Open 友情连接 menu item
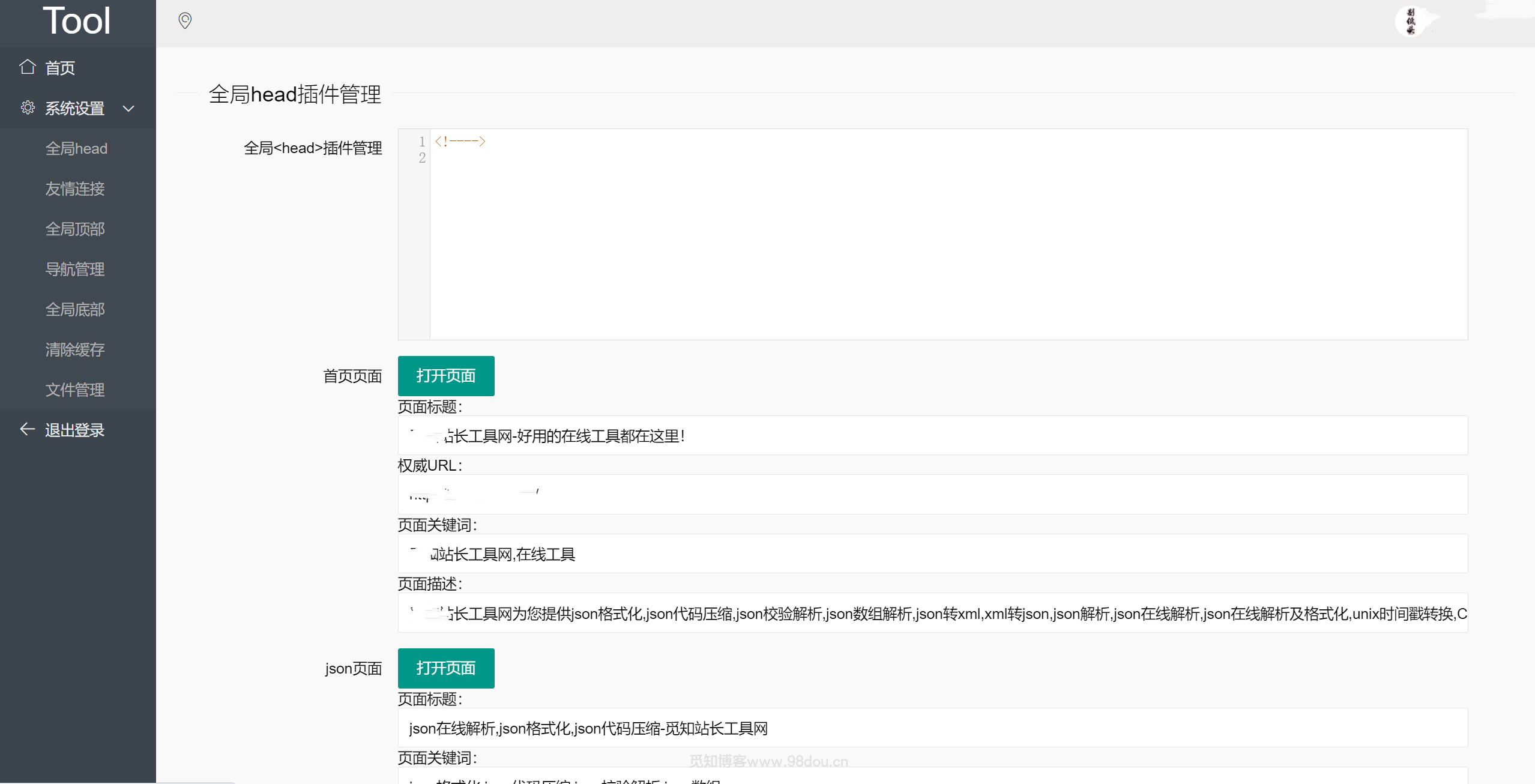 (75, 188)
